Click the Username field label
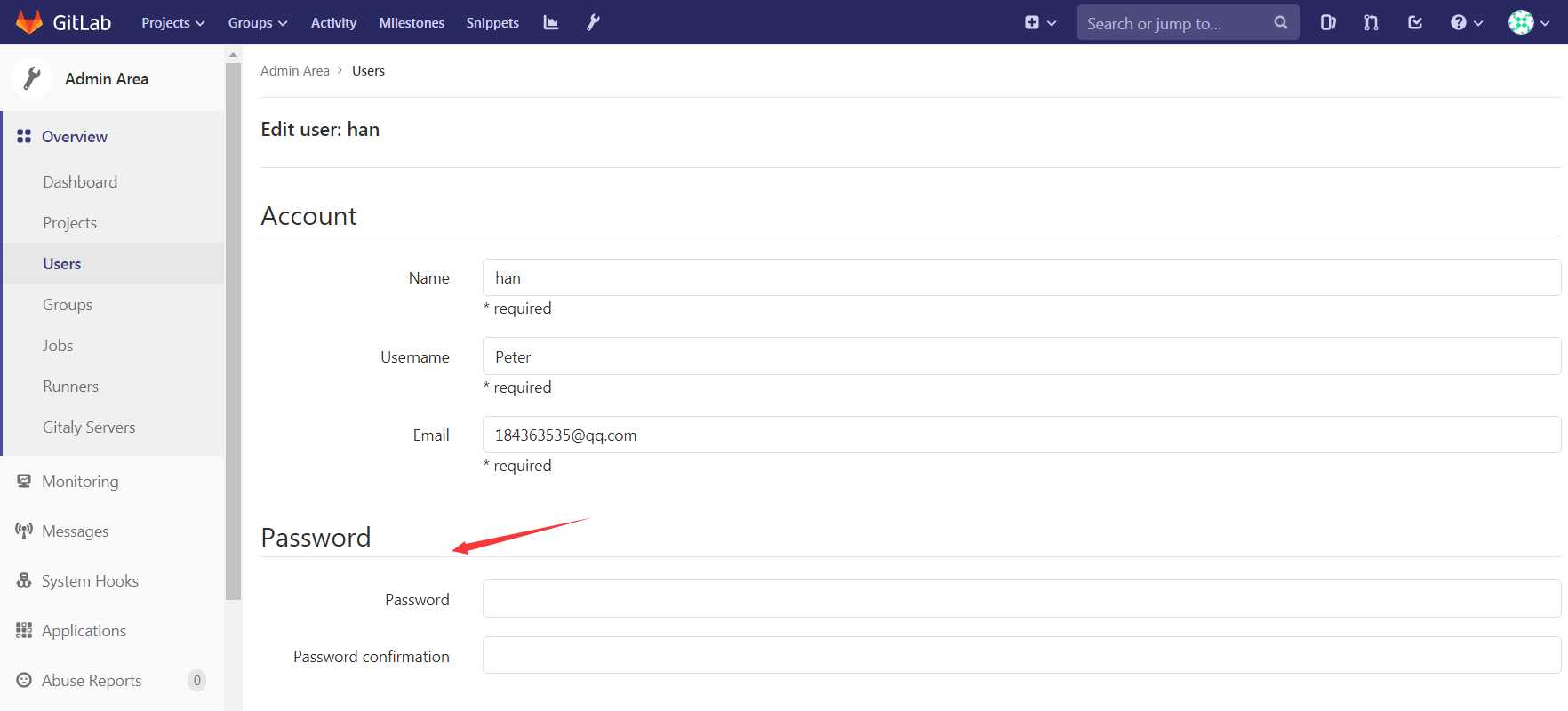This screenshot has height=711, width=1568. pos(415,357)
